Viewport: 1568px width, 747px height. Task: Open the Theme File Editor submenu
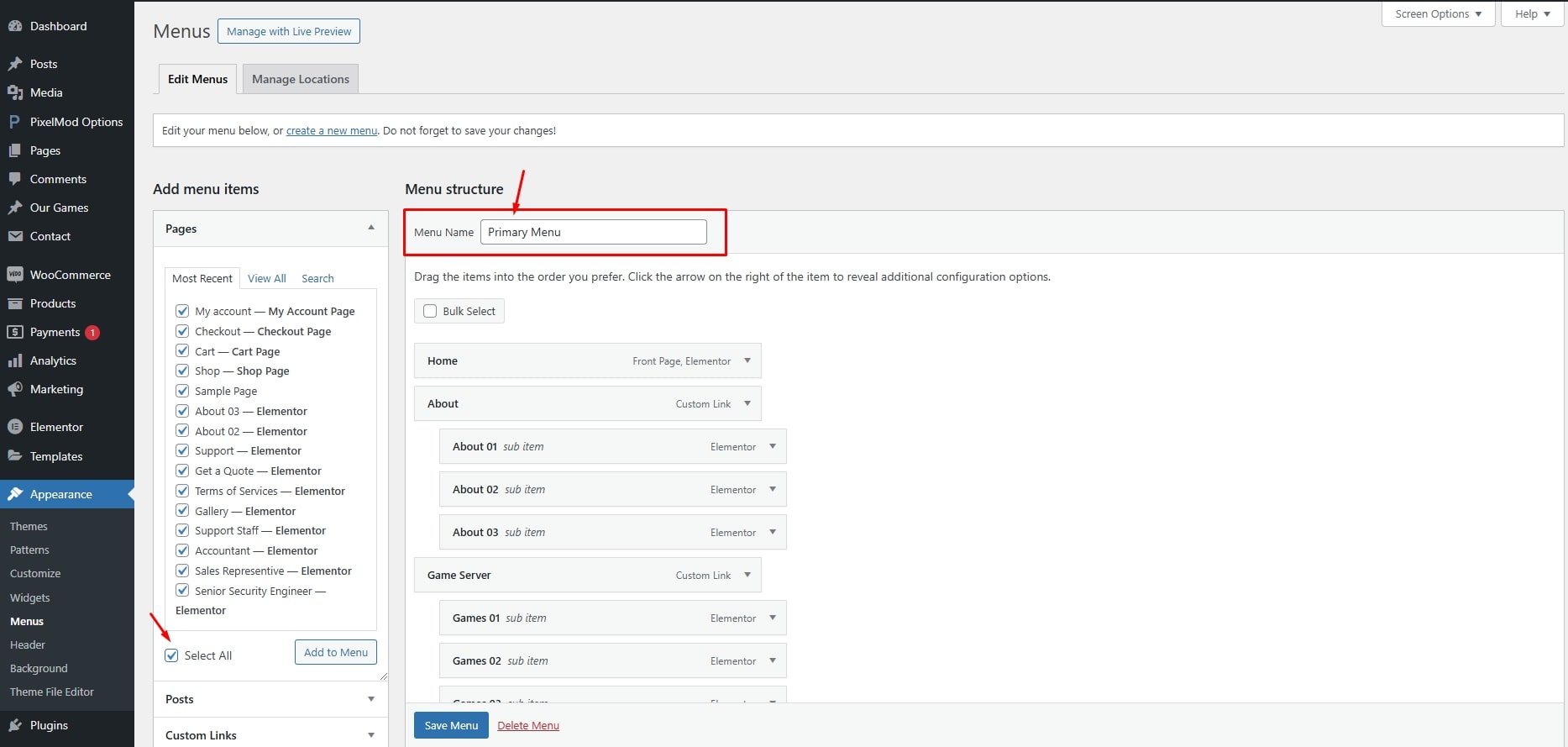click(x=52, y=692)
